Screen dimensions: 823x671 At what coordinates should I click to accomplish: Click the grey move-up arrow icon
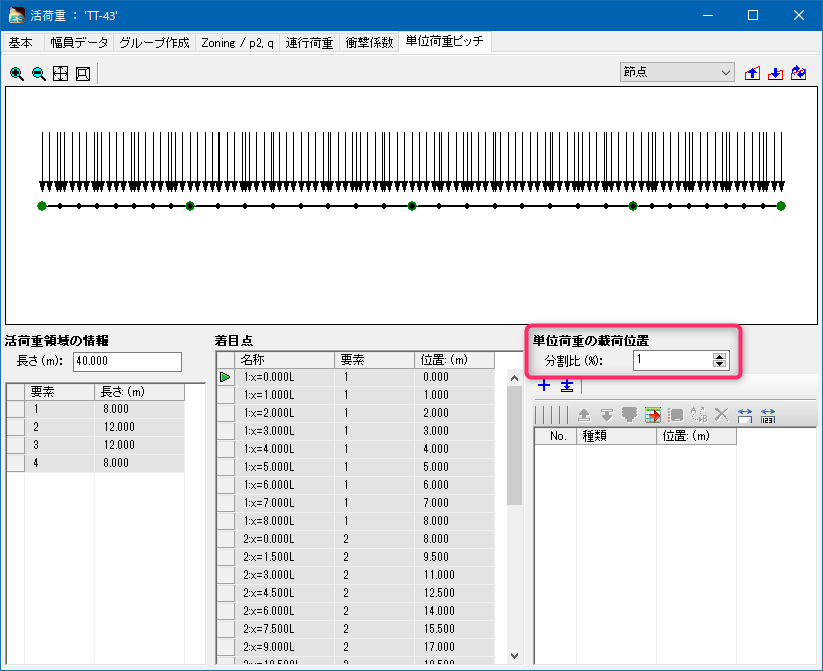[584, 415]
